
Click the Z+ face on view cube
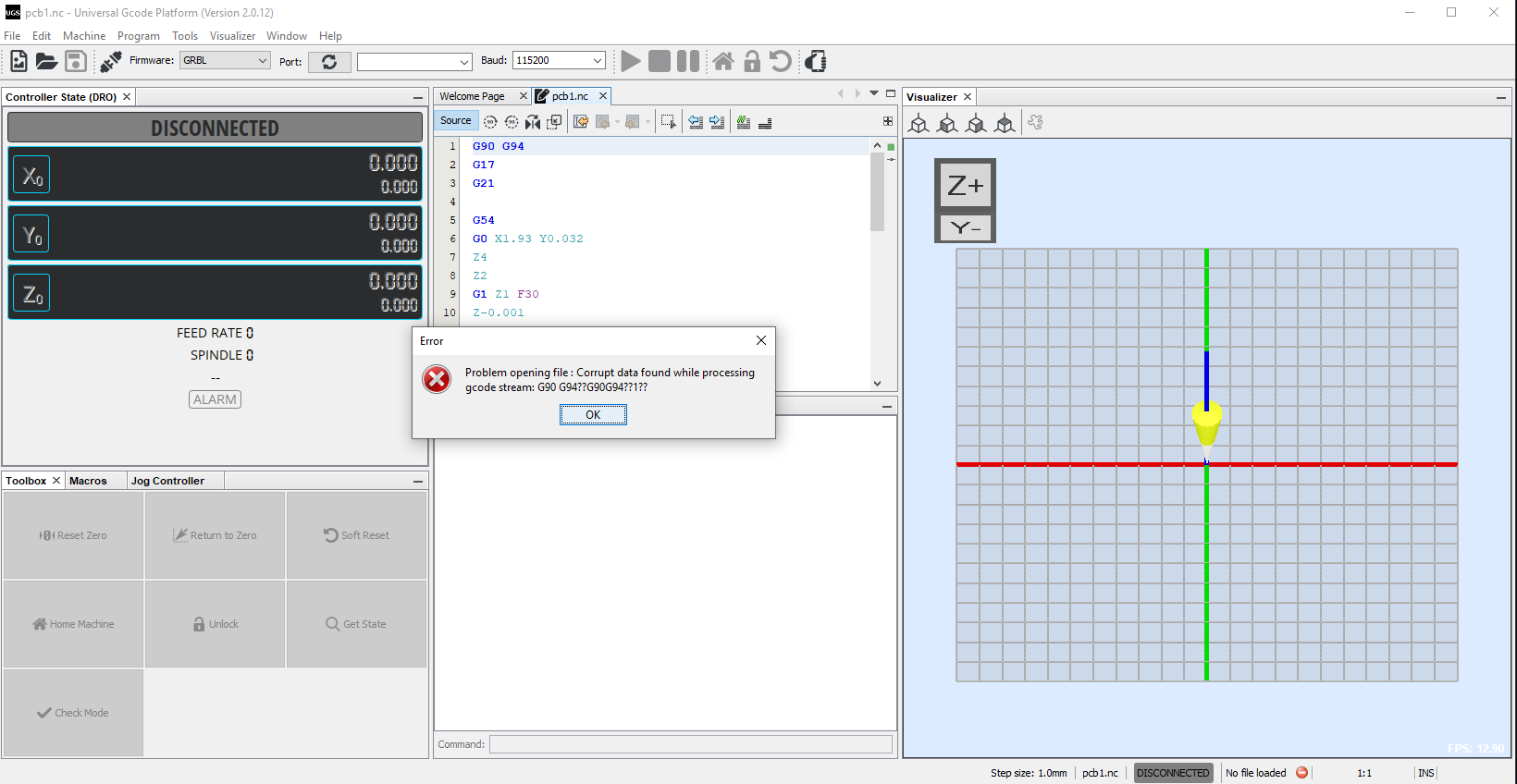click(965, 186)
